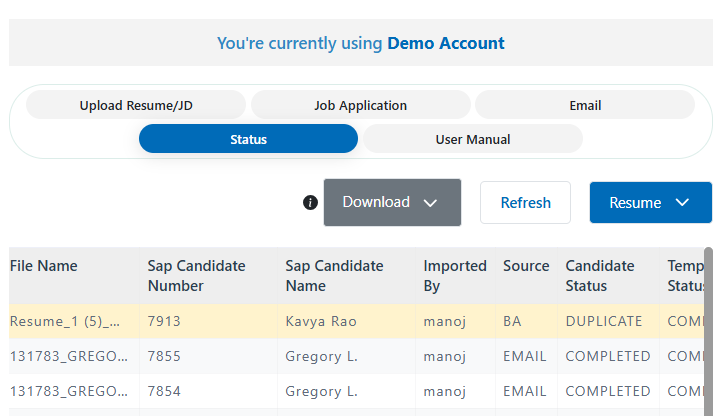Select the Status tab
The image size is (717, 416).
pos(248,139)
